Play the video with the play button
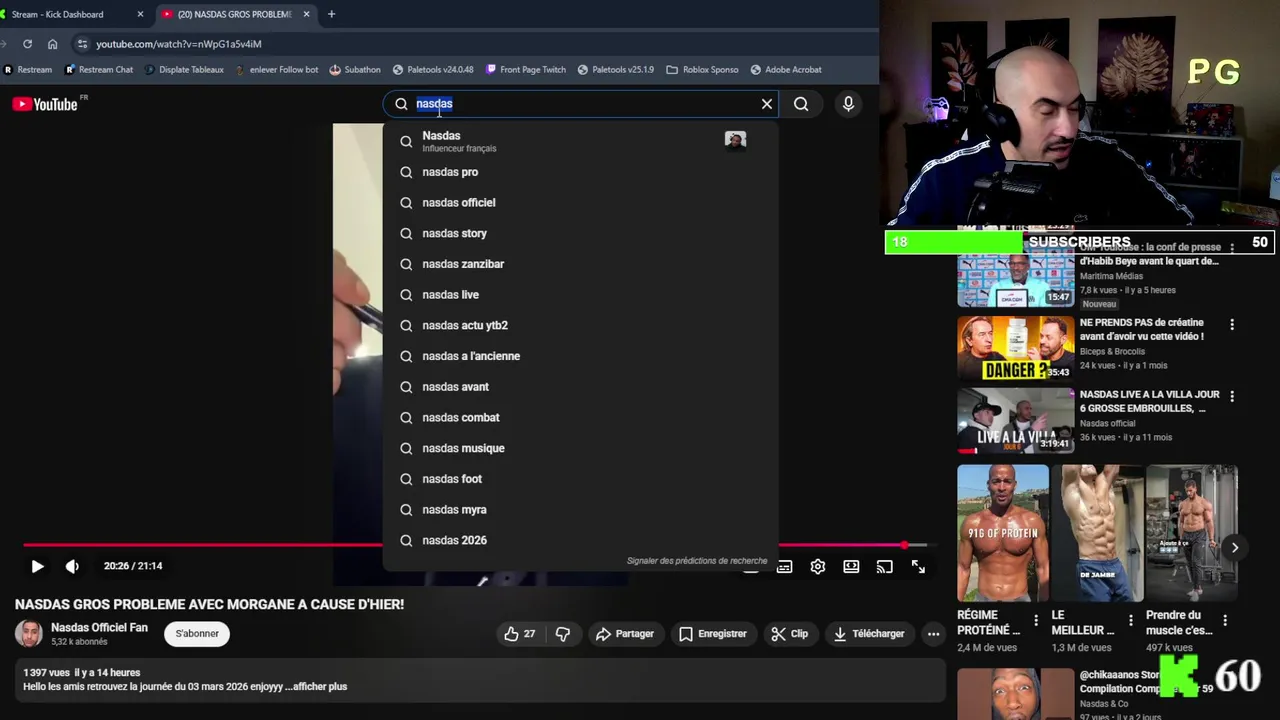 tap(37, 566)
